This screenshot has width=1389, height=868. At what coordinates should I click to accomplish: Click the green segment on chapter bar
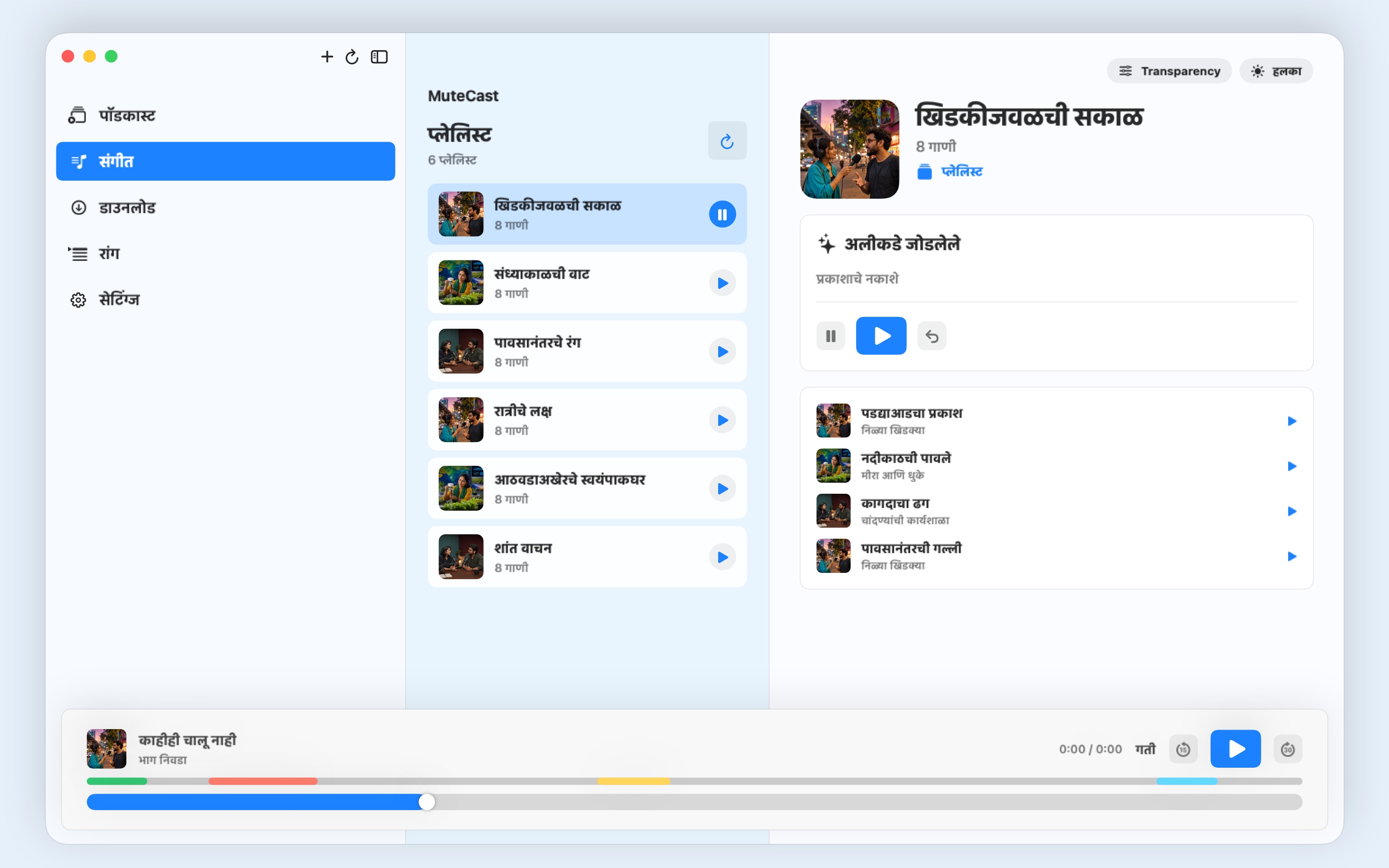117,781
